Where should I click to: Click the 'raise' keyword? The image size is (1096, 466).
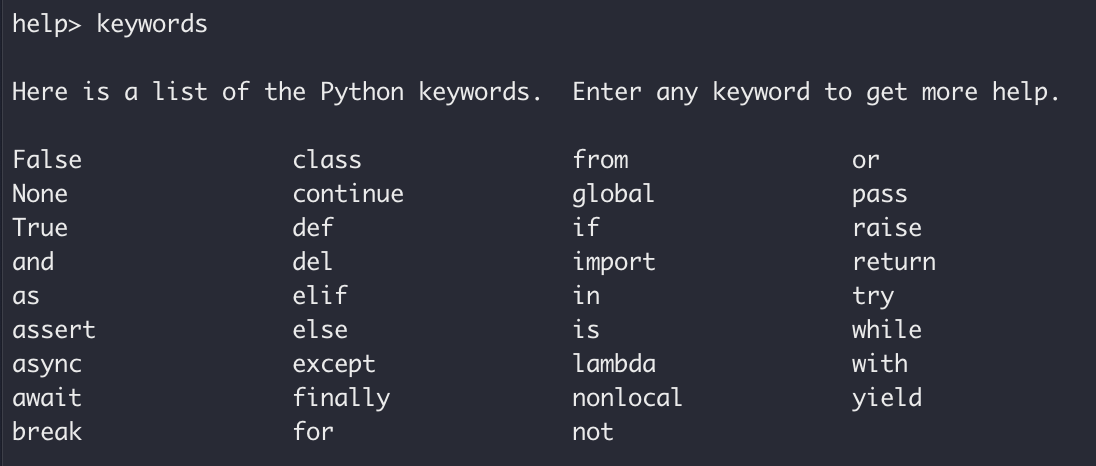point(887,228)
